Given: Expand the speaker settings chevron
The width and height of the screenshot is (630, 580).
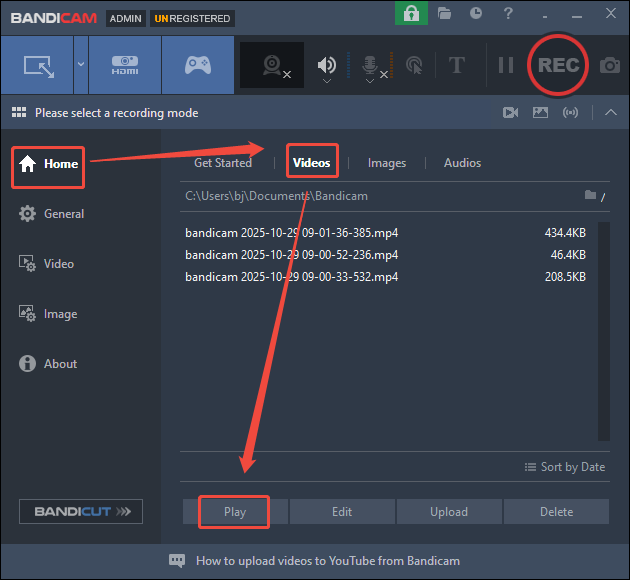Looking at the screenshot, I should click(x=327, y=82).
